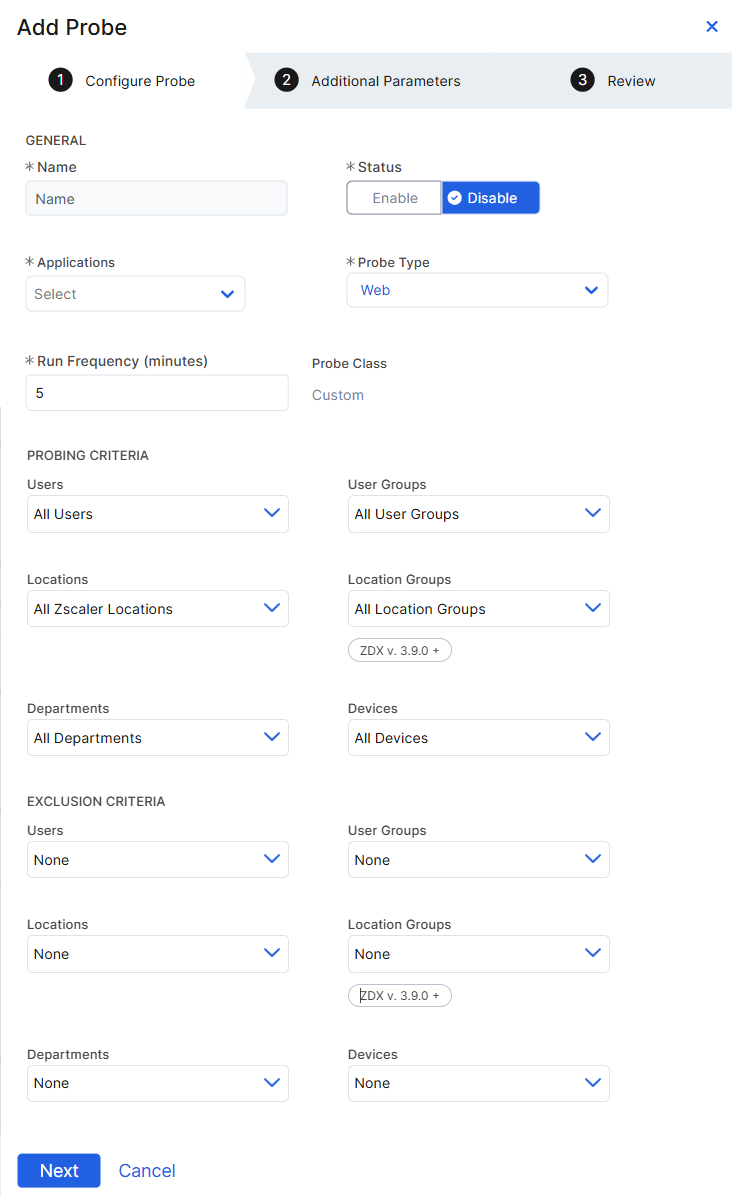Click chevron on exclusion Users dropdown
732x1196 pixels.
tap(271, 859)
